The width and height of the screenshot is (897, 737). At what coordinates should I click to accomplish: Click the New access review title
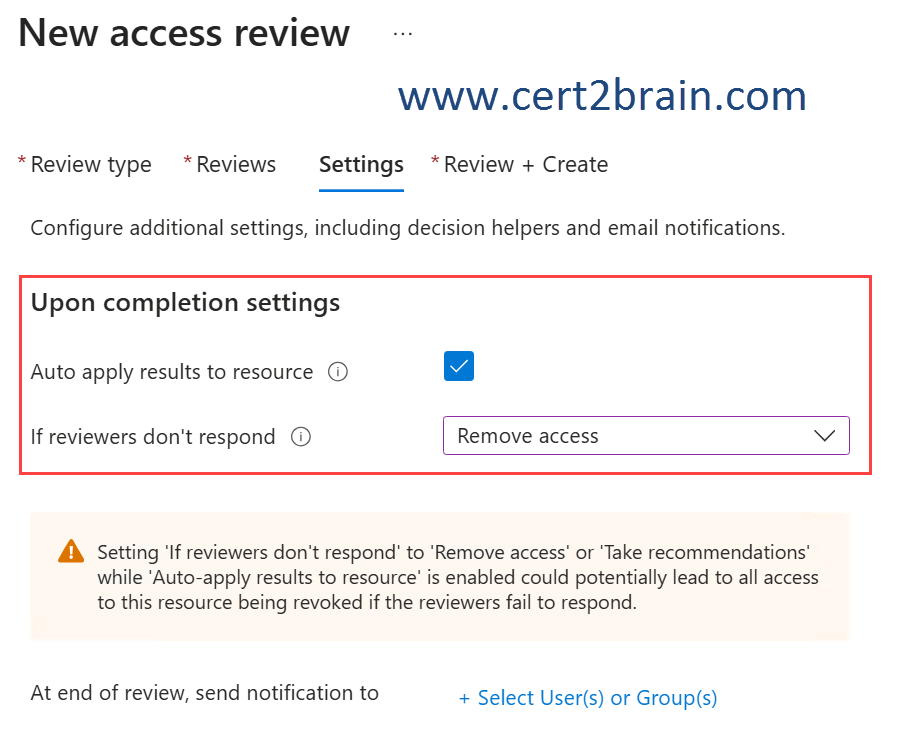coord(184,33)
